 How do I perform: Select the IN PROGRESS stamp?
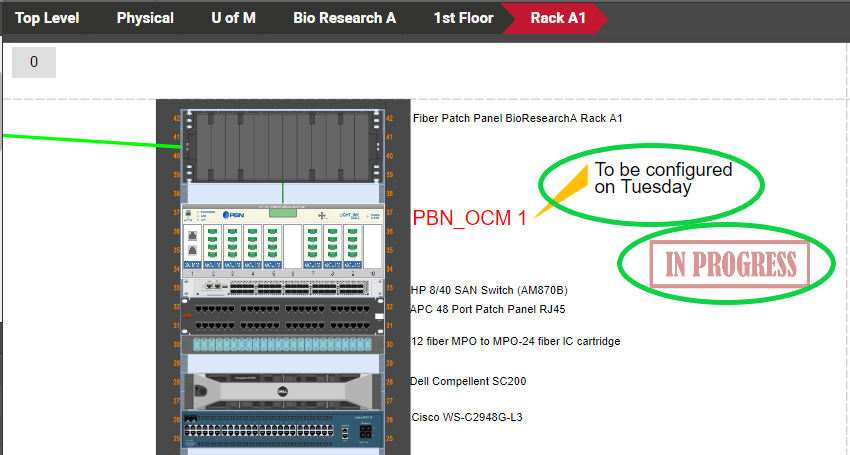(730, 264)
